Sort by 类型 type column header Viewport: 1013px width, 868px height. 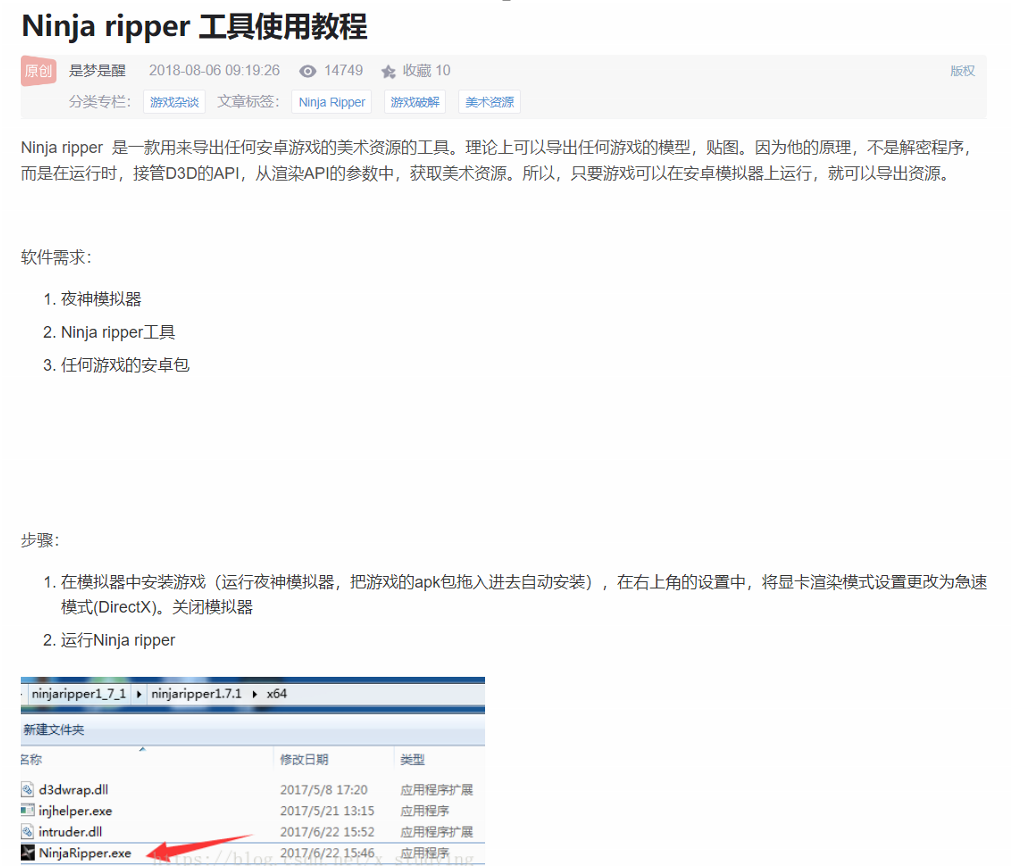(x=412, y=760)
